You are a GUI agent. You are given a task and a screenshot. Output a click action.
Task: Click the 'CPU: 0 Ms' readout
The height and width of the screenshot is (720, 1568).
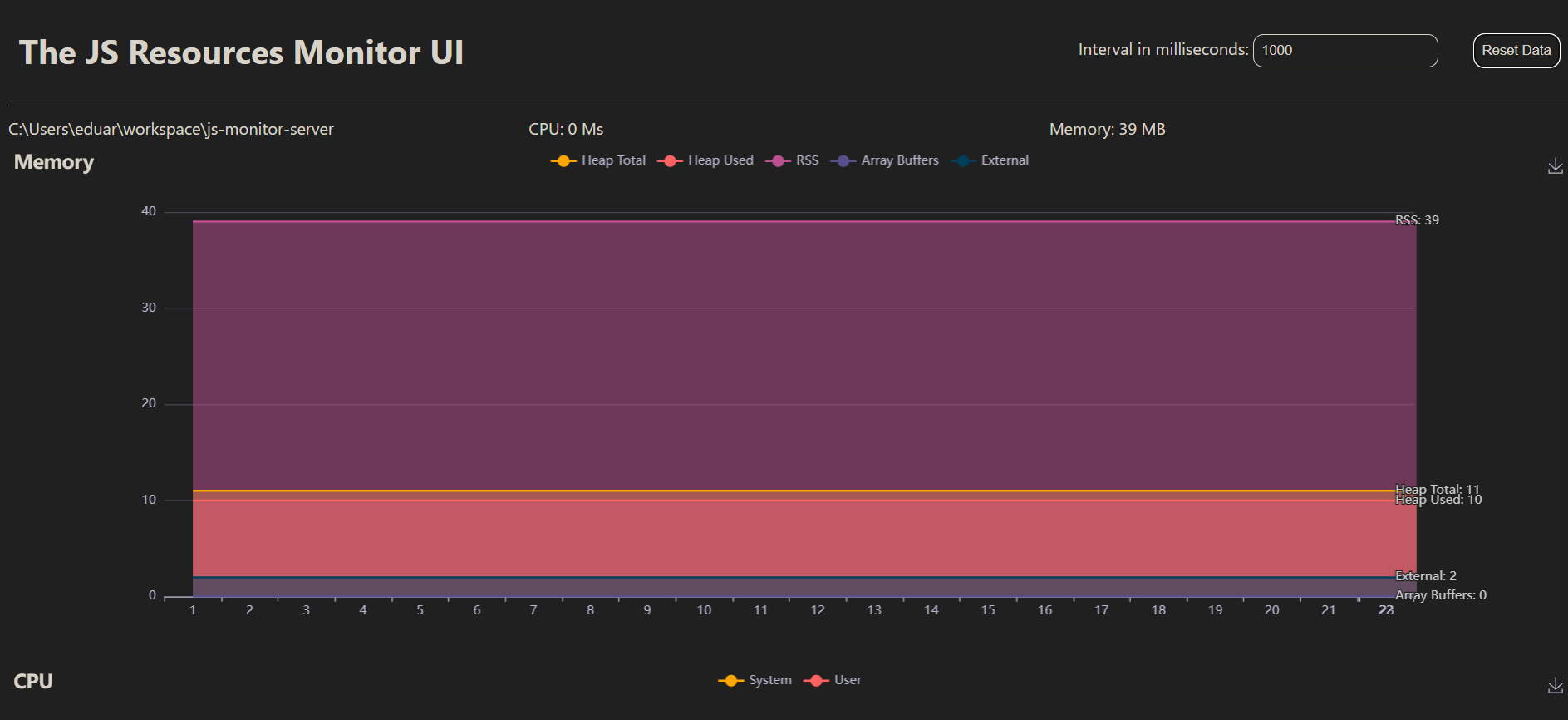click(x=566, y=130)
